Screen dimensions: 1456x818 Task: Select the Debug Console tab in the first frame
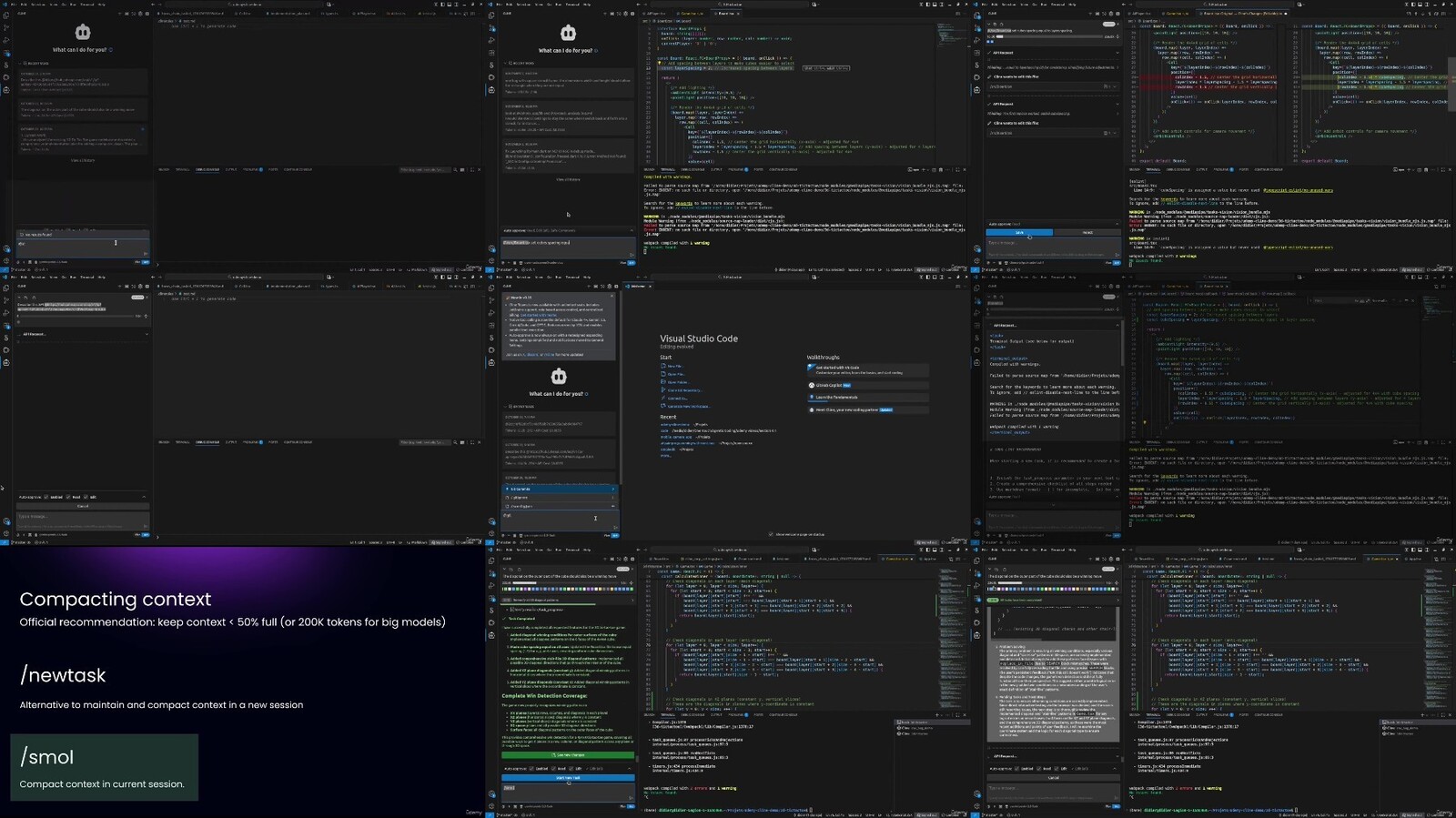[207, 169]
